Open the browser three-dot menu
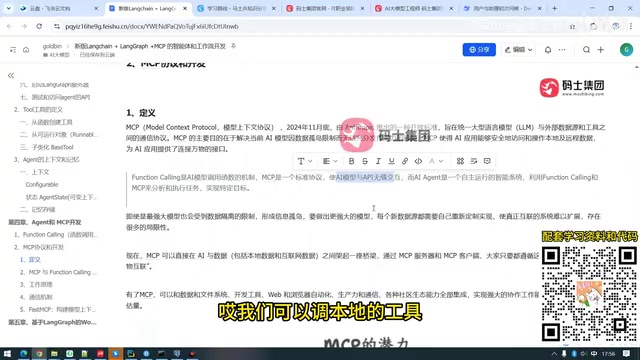The image size is (640, 360). (631, 26)
